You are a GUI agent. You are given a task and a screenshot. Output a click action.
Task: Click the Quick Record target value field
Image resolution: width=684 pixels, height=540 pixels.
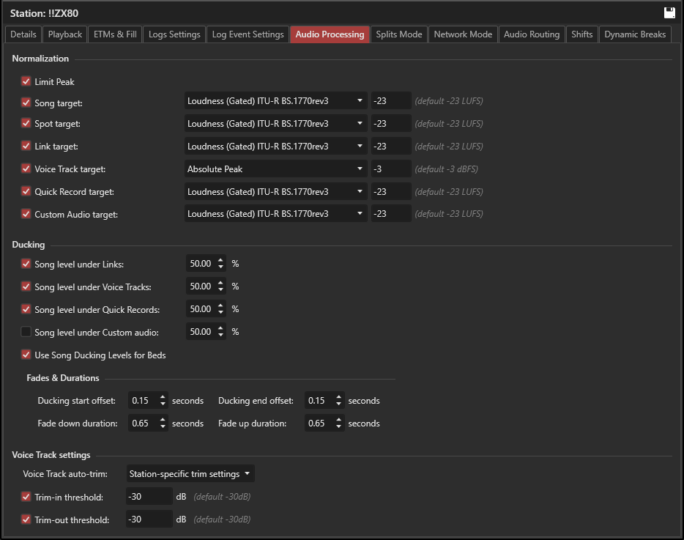coord(391,191)
